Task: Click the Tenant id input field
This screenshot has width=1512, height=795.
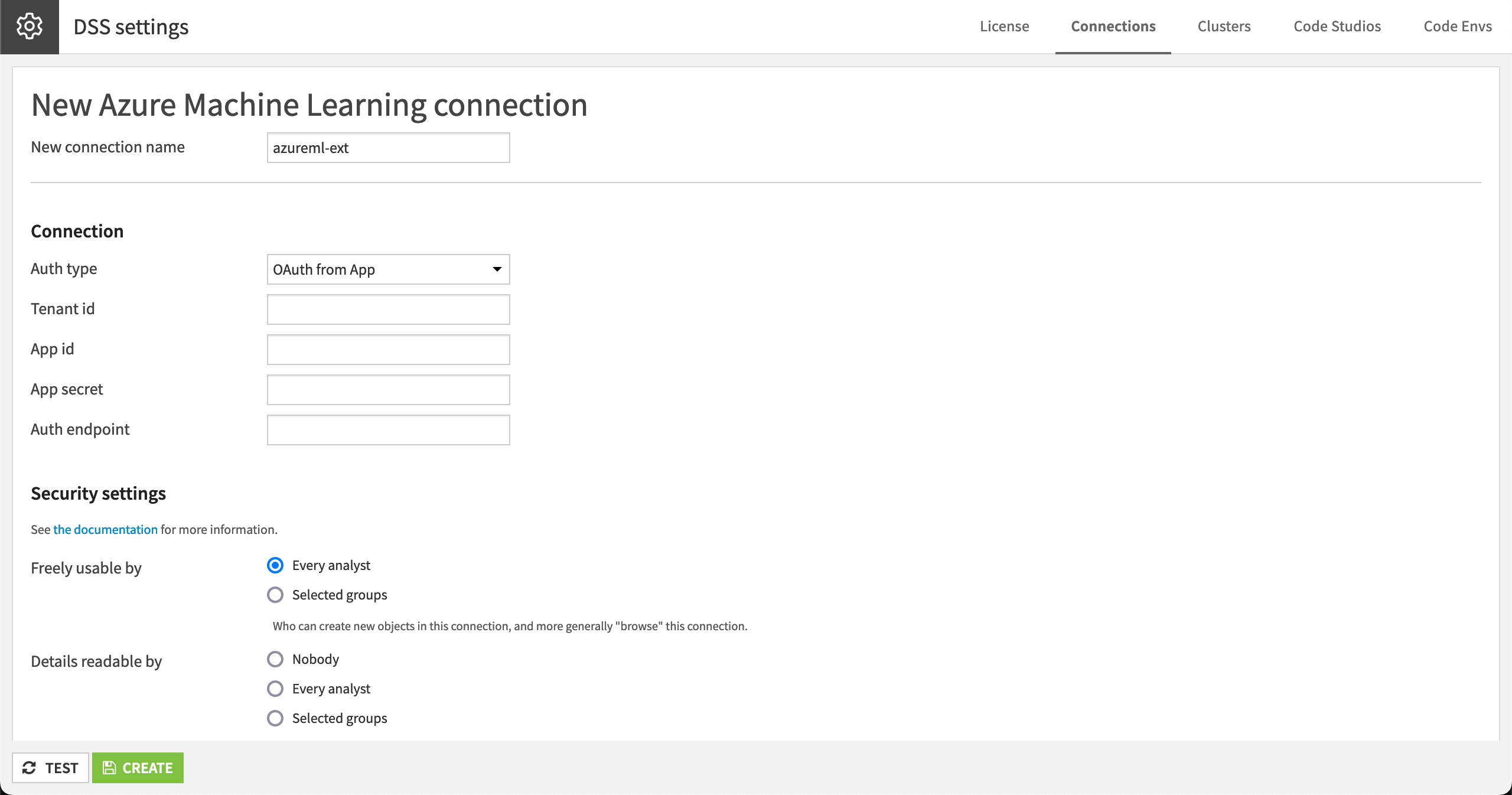Action: point(387,309)
